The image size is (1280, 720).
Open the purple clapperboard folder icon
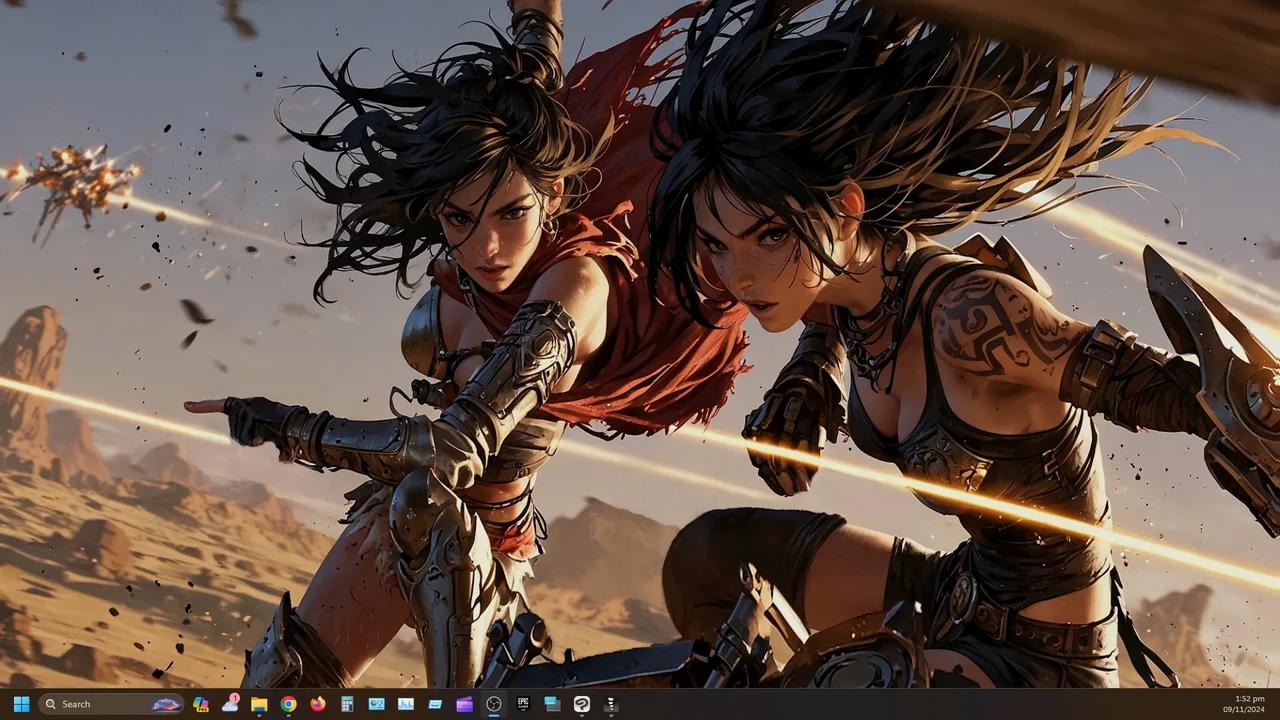pos(464,704)
